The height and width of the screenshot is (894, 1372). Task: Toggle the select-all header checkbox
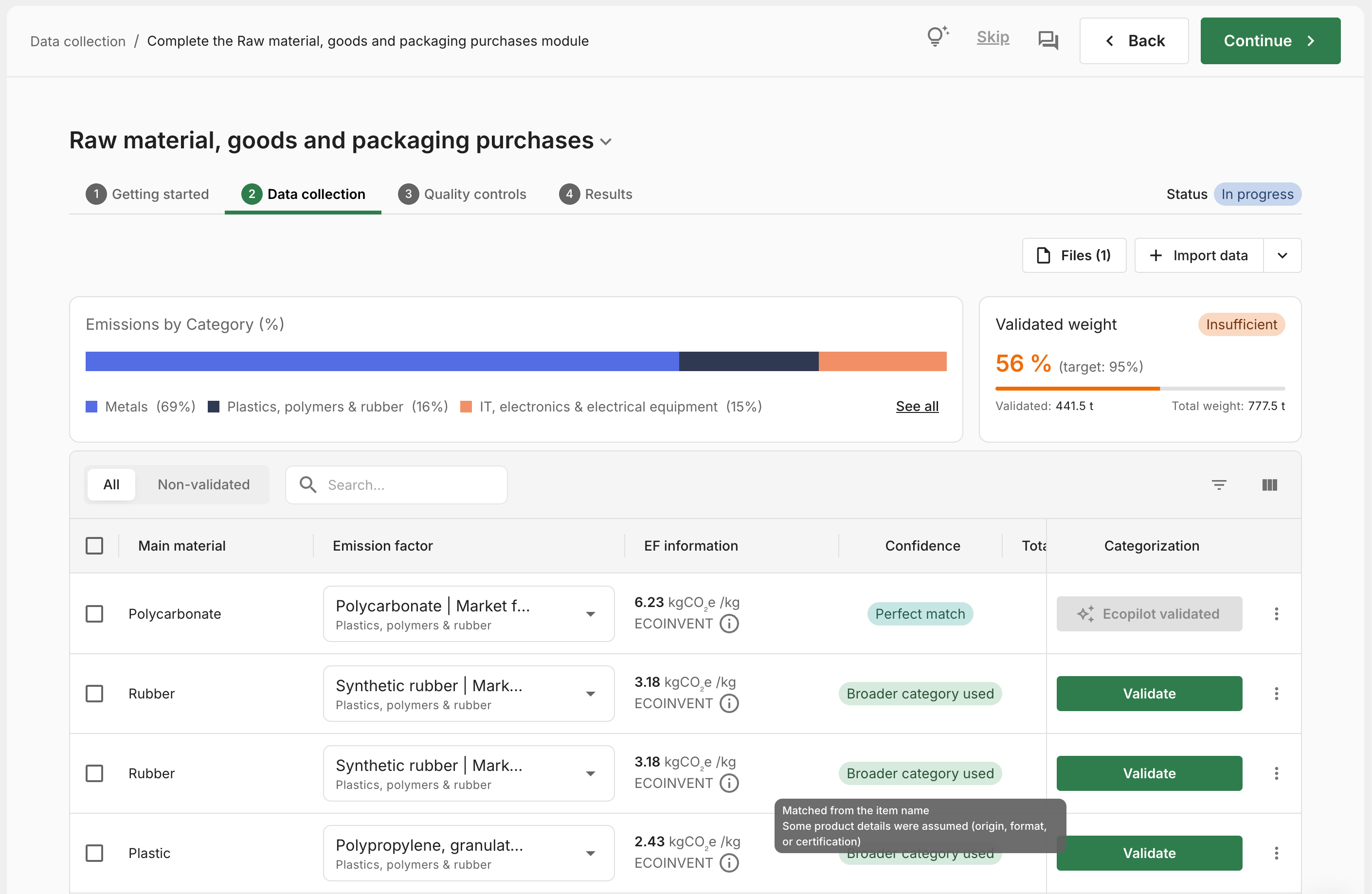click(94, 546)
